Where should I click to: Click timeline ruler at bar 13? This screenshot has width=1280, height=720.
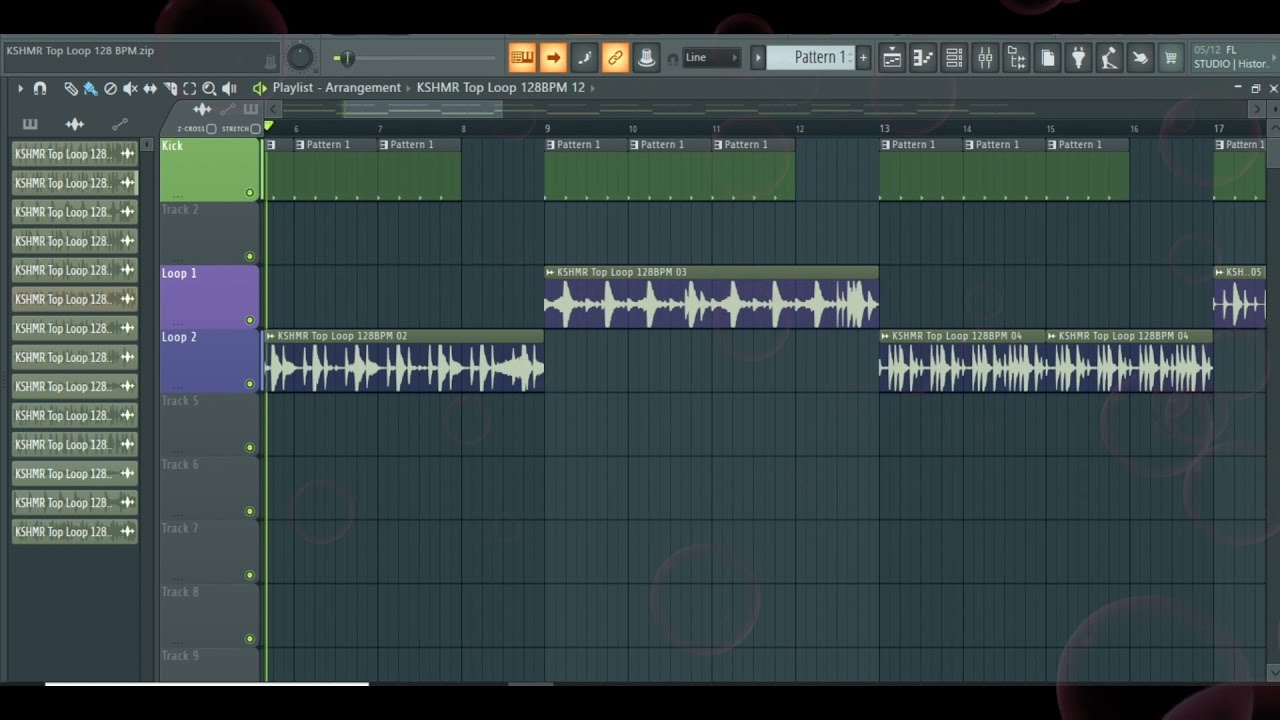coord(884,129)
